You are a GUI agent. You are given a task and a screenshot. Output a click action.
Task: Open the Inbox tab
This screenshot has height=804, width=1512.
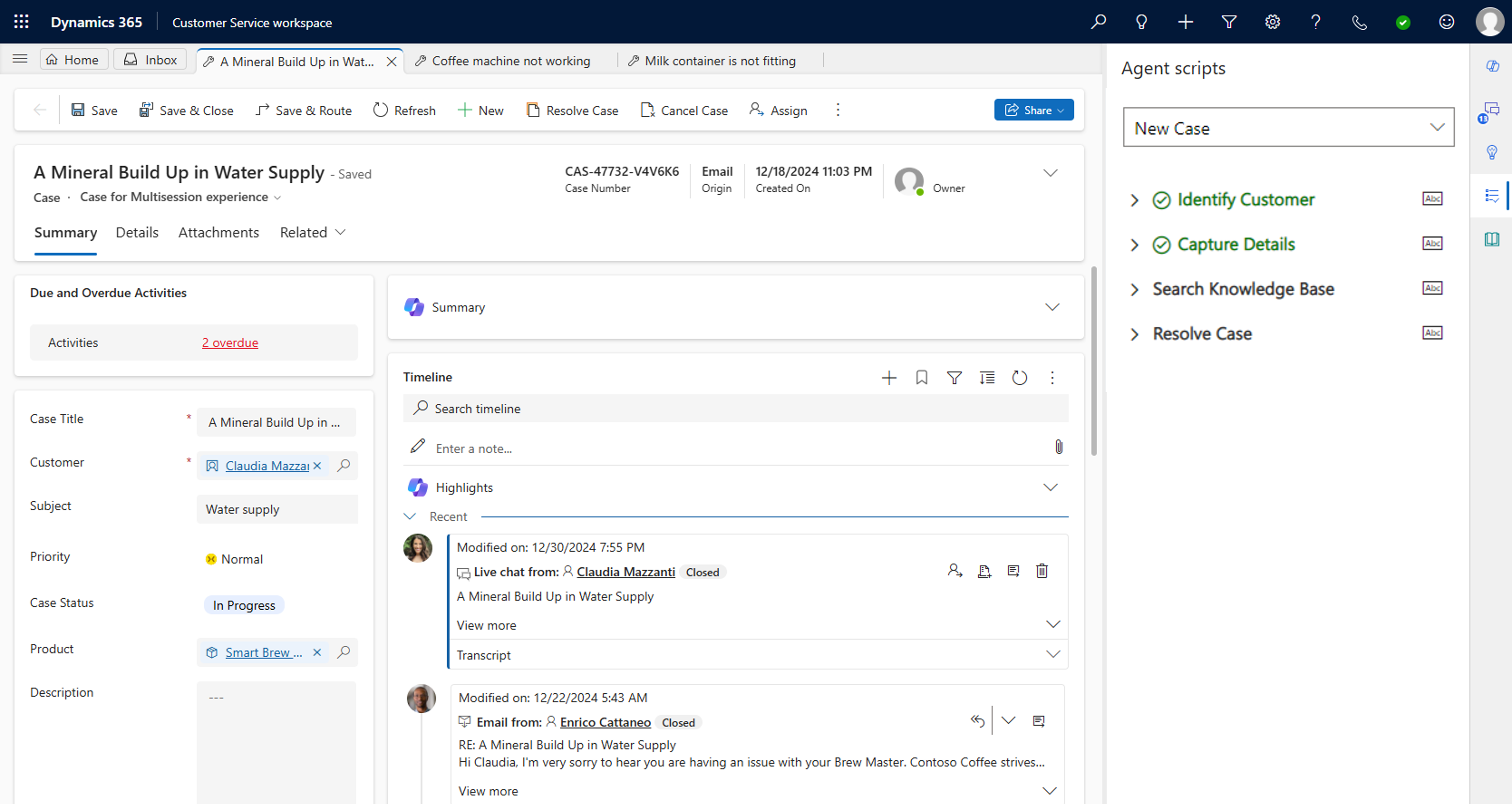[x=150, y=59]
